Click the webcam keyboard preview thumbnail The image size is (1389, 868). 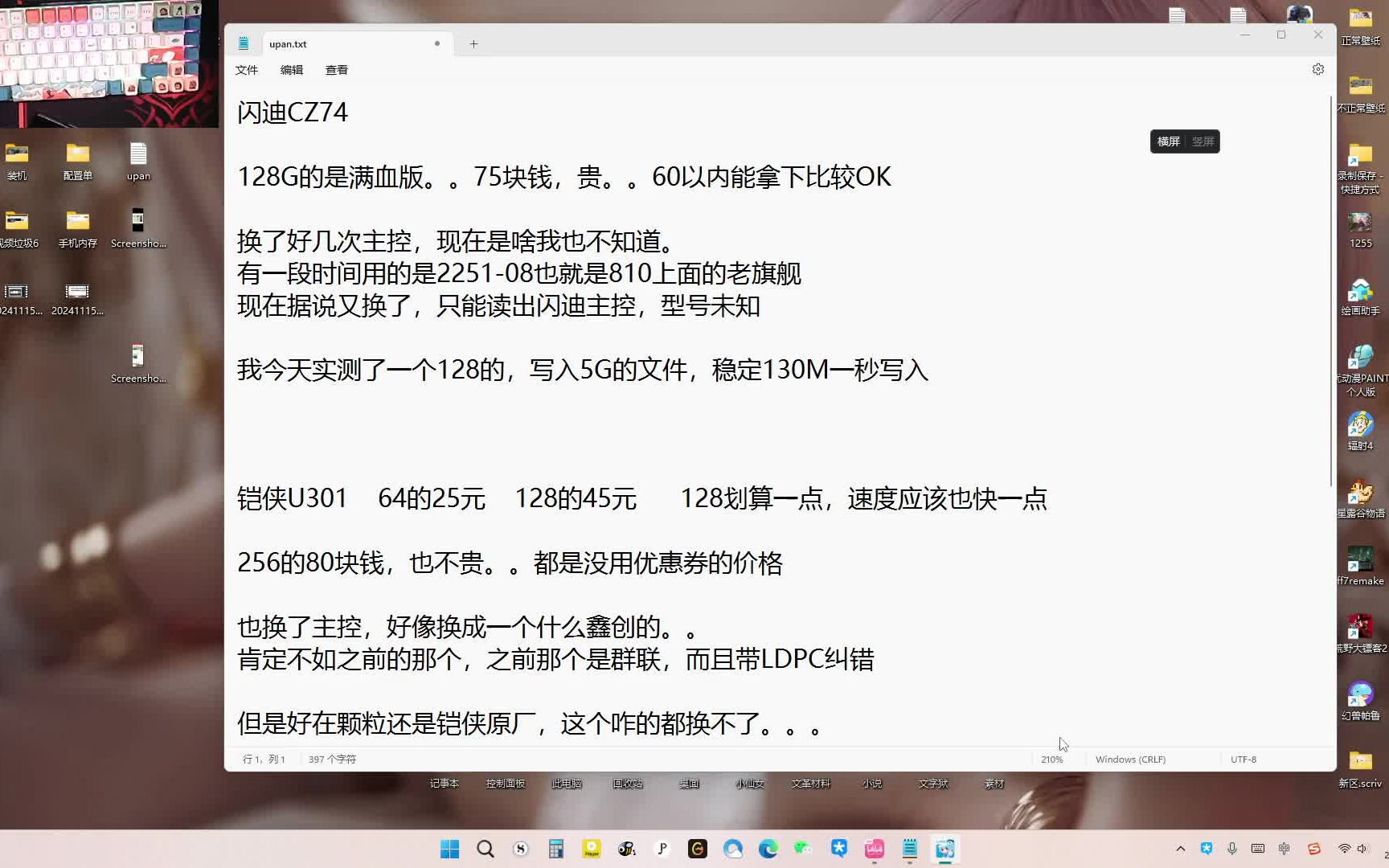point(109,63)
